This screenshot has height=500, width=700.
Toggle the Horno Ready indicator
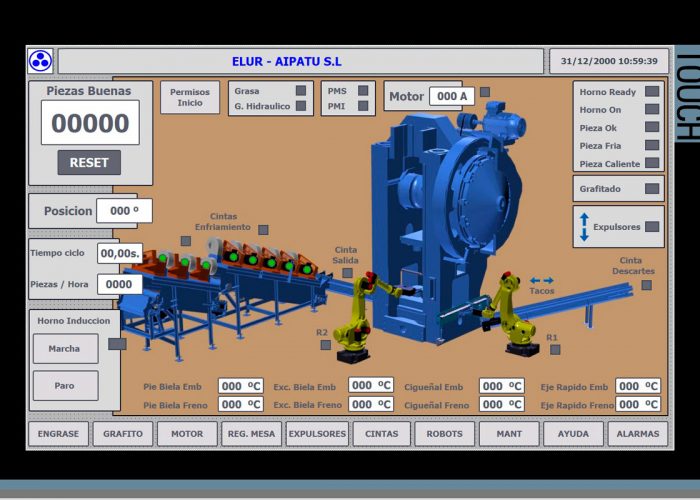point(652,92)
